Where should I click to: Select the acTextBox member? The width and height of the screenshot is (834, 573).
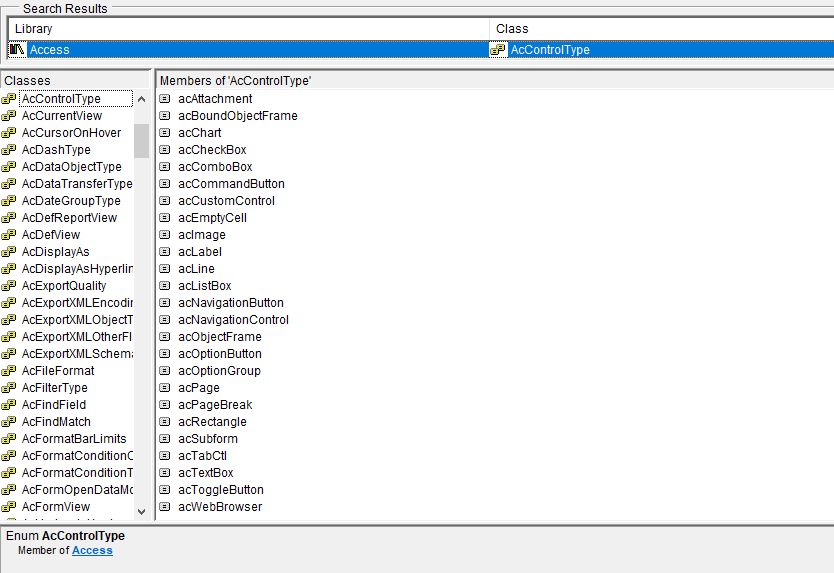(x=205, y=473)
